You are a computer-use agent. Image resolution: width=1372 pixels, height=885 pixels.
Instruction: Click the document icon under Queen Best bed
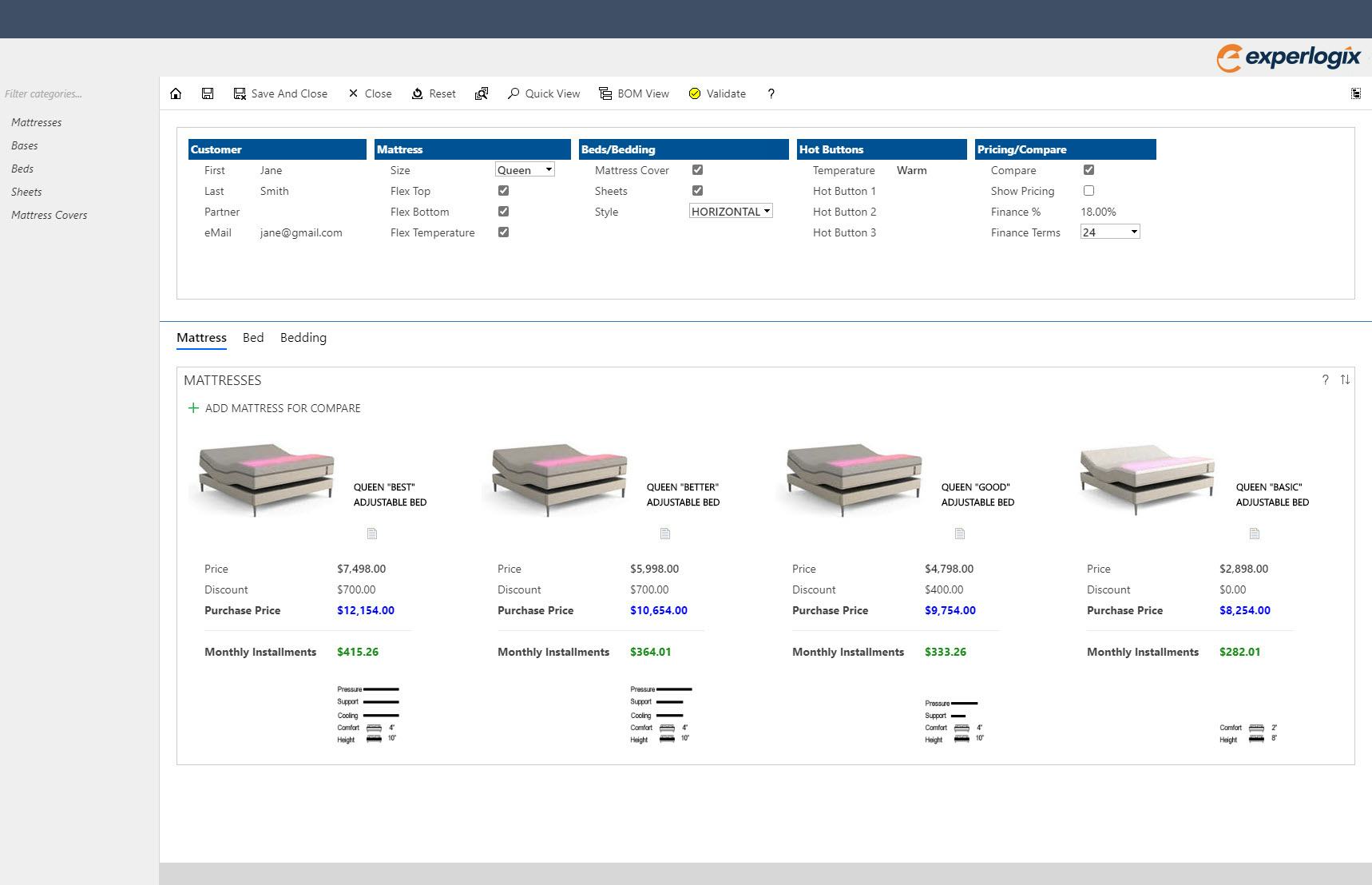[372, 534]
